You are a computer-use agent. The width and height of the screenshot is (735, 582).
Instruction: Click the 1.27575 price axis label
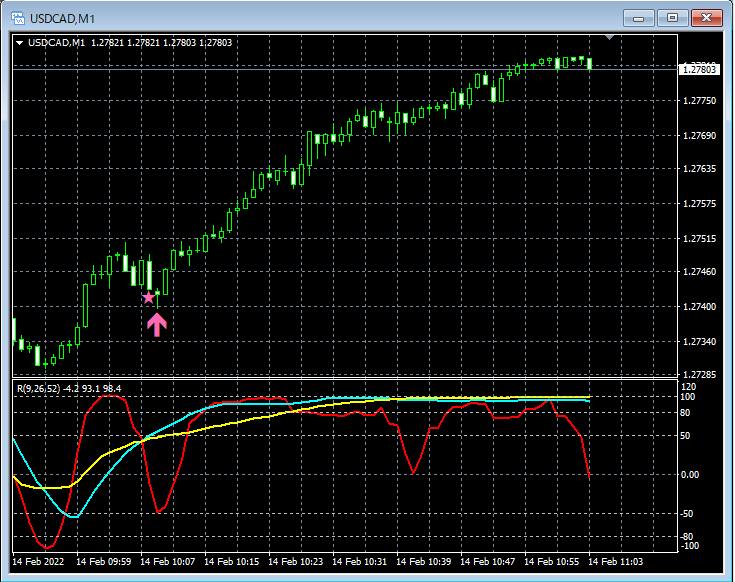pos(699,204)
